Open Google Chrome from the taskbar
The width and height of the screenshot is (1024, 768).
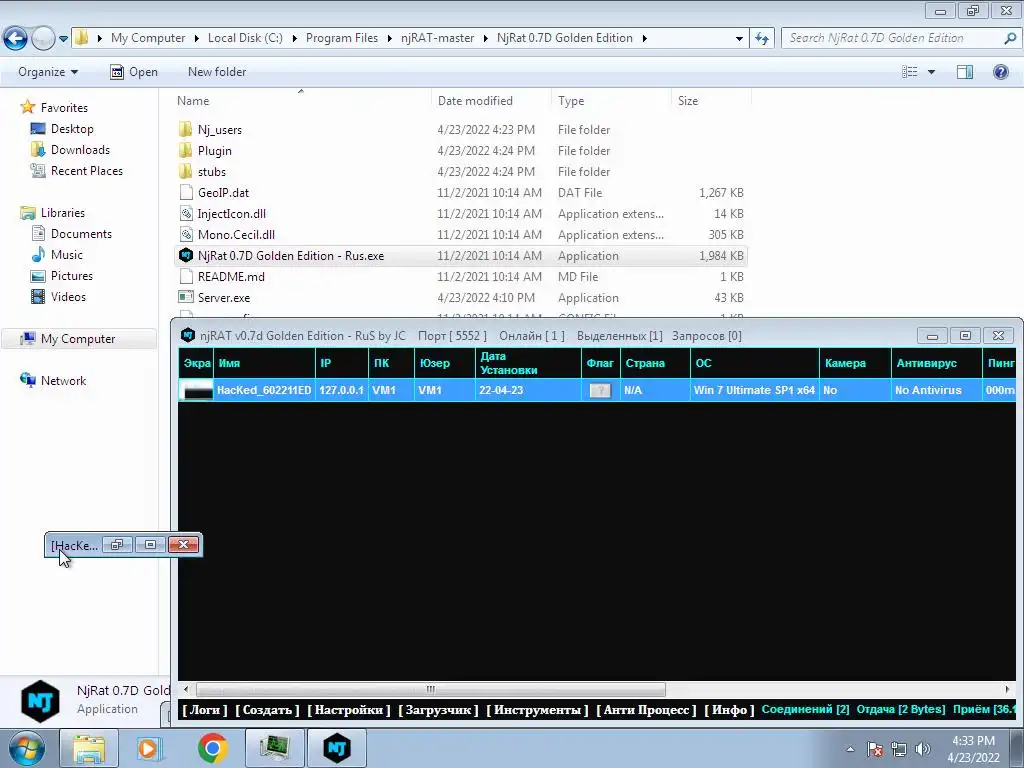(x=213, y=748)
